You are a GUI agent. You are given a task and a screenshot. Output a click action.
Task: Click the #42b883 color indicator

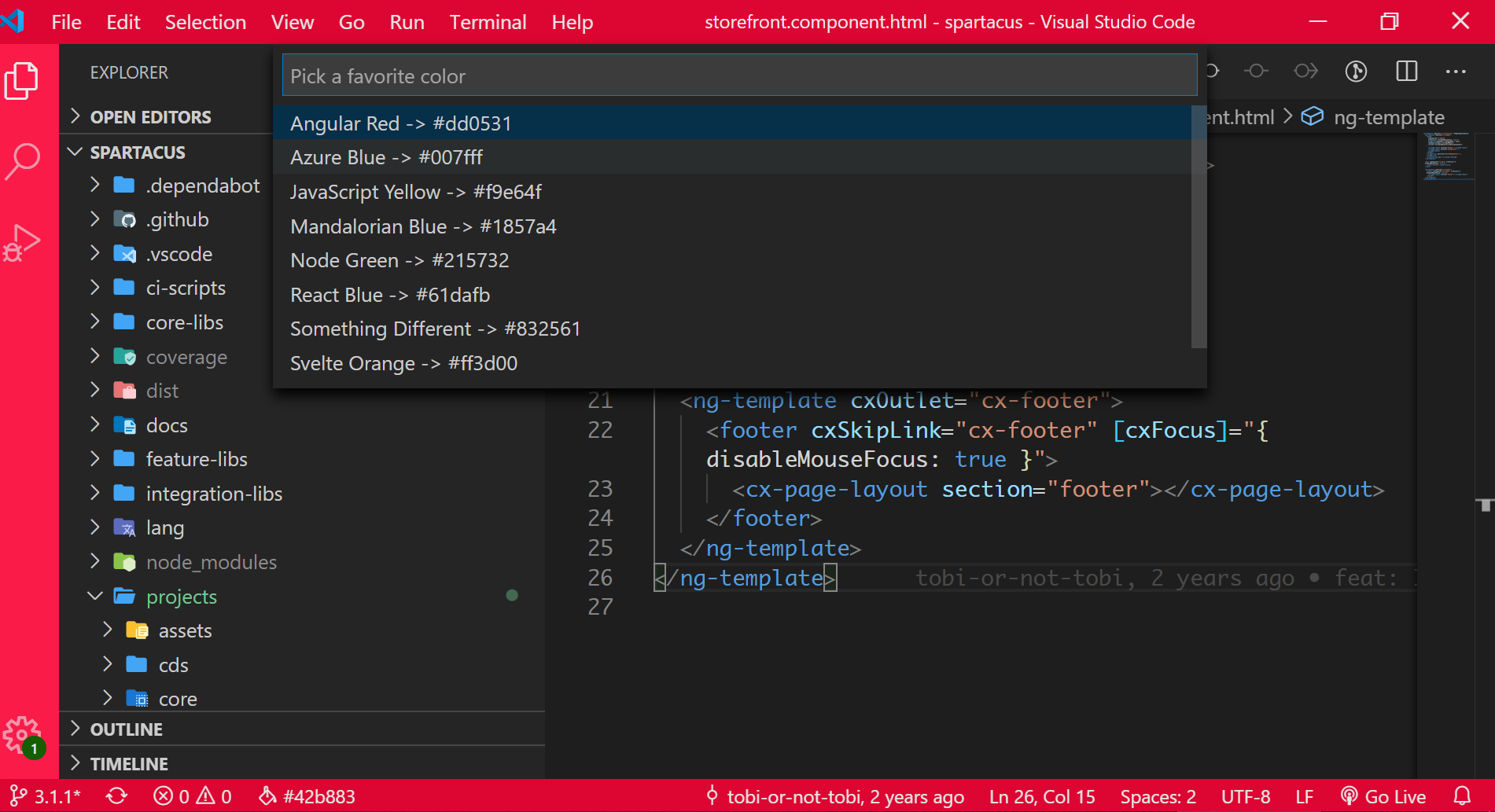pos(307,795)
